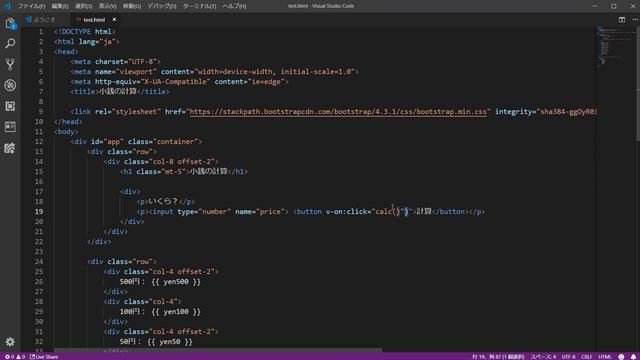Click the bootstrapcdn stylesheet URL link
Viewport: 640px width, 360px height.
(338, 111)
